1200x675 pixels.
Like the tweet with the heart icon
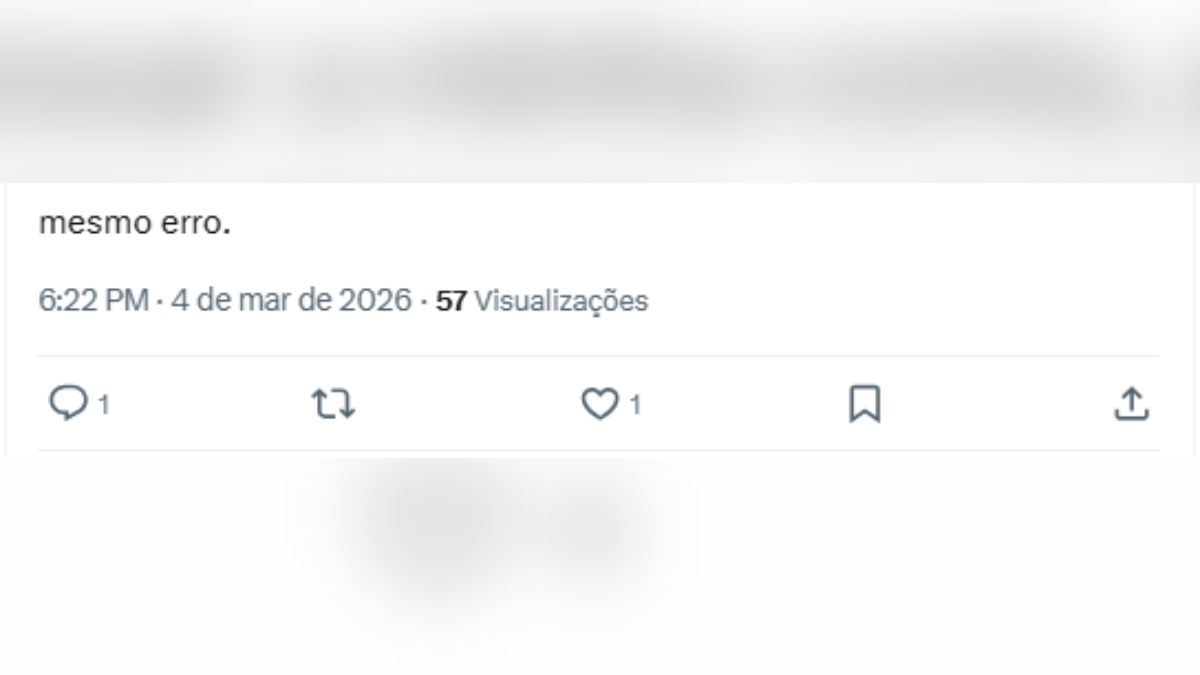tap(600, 404)
